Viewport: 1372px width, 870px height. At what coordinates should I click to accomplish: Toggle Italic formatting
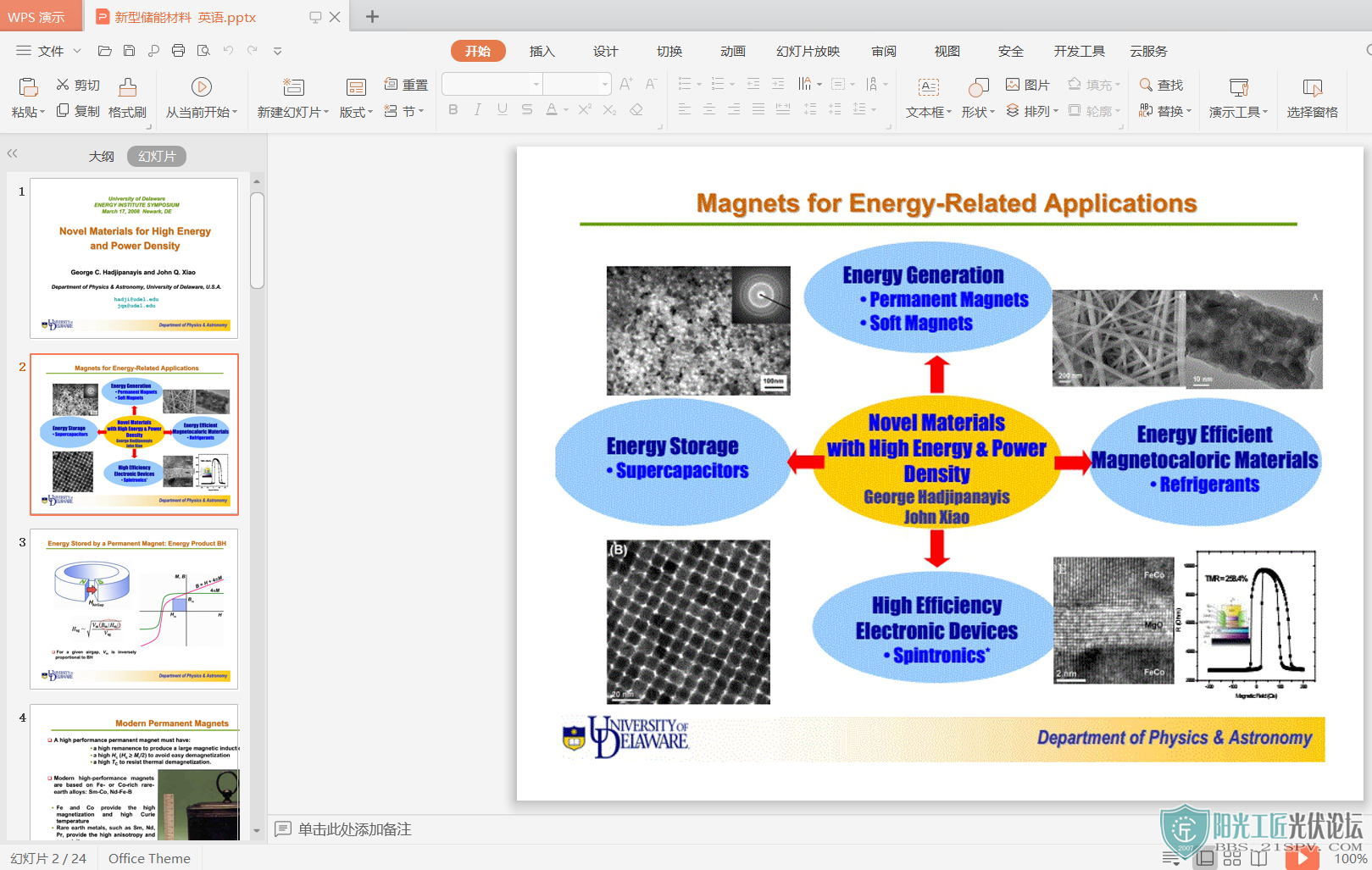[478, 109]
